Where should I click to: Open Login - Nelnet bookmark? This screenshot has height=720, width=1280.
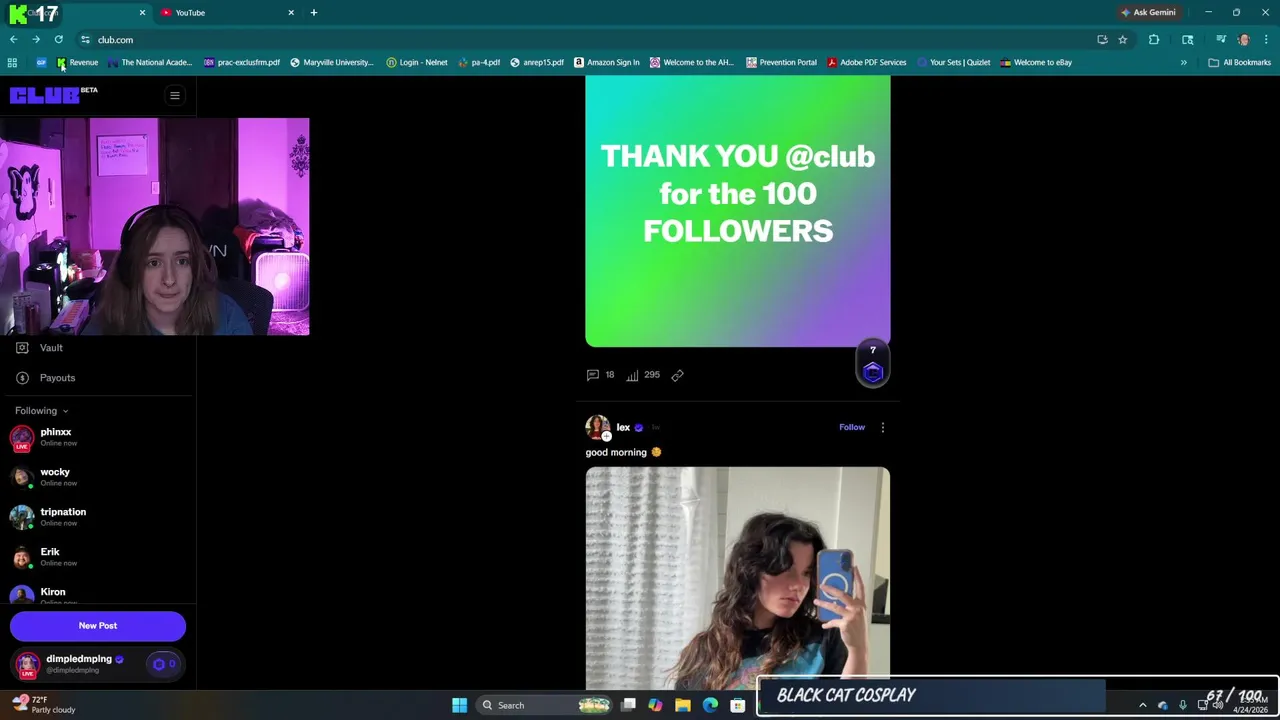[x=417, y=63]
